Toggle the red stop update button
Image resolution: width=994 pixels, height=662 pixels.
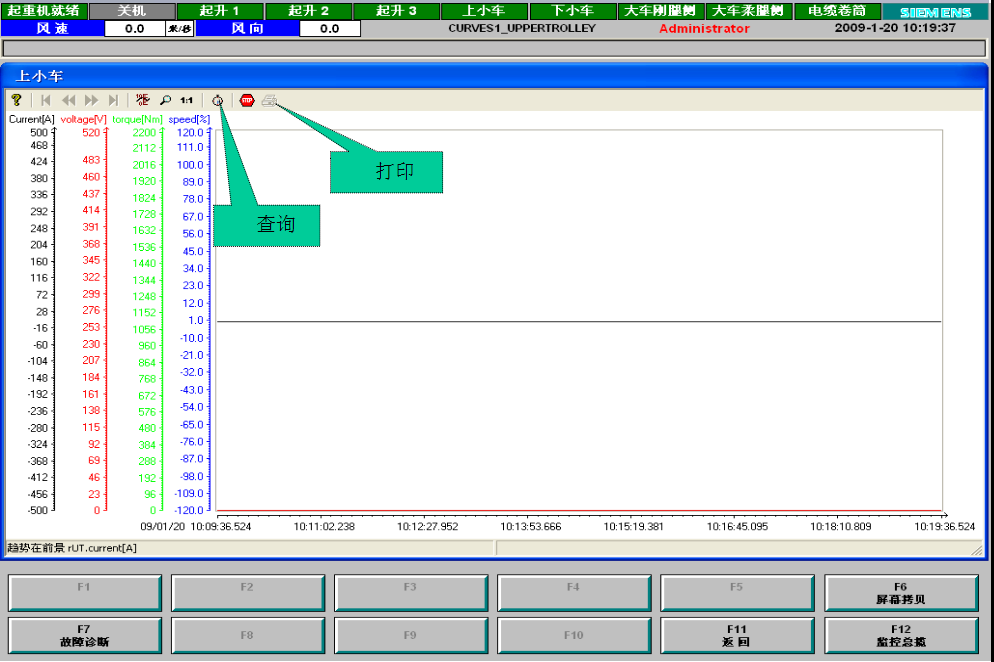247,100
